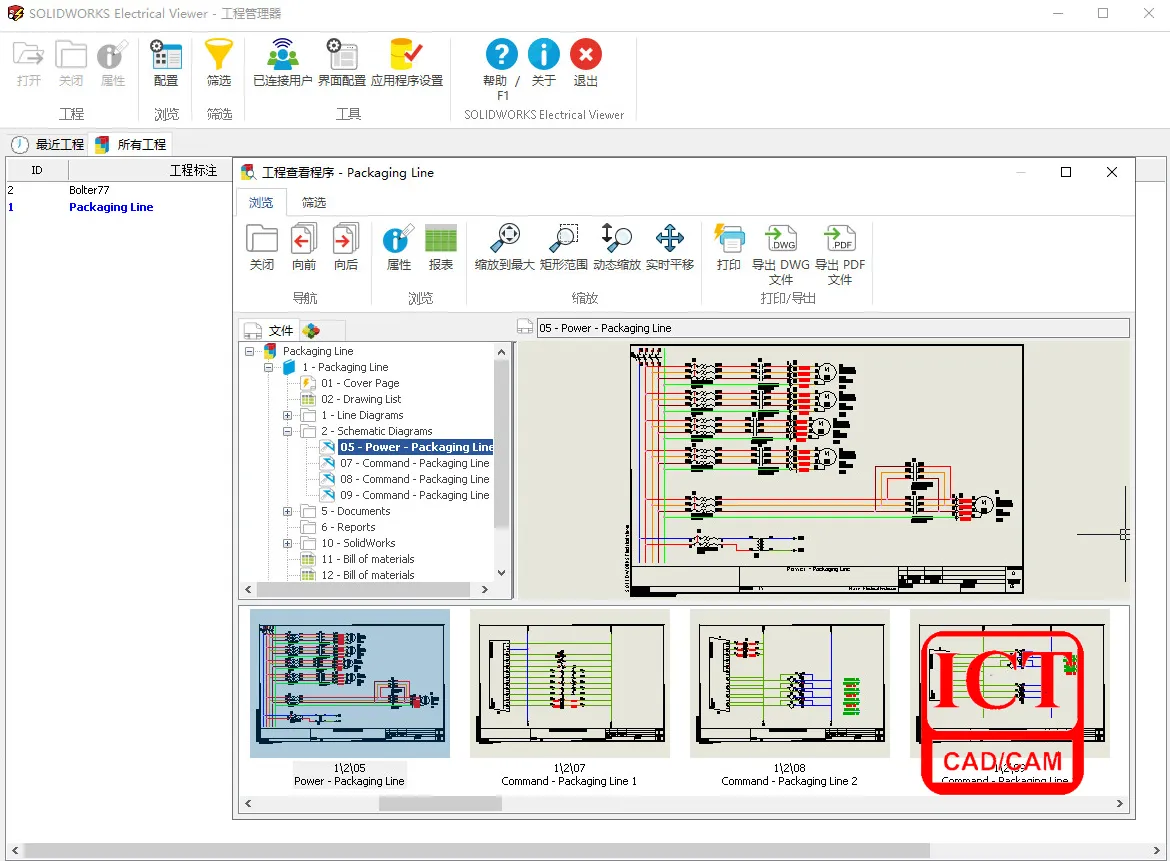Open 帮助 help
The height and width of the screenshot is (861, 1170).
[x=501, y=54]
